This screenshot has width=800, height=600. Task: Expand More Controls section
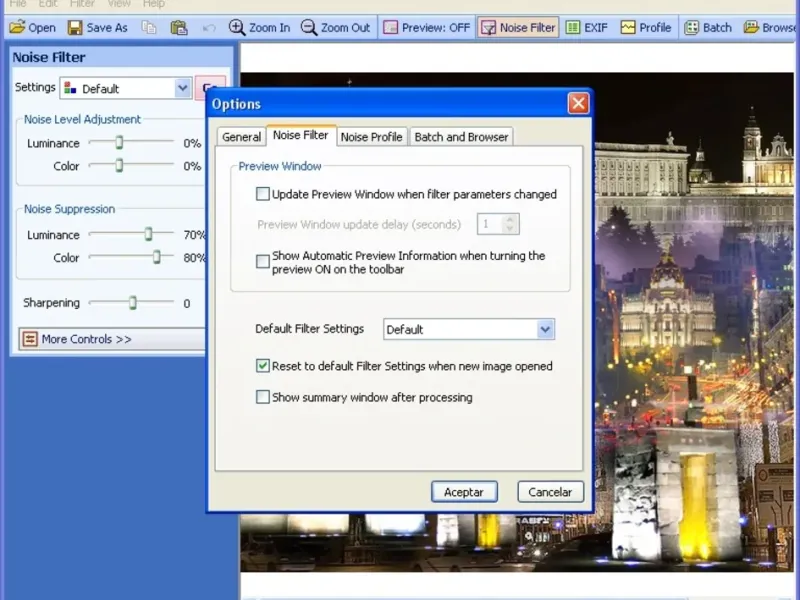pos(112,339)
